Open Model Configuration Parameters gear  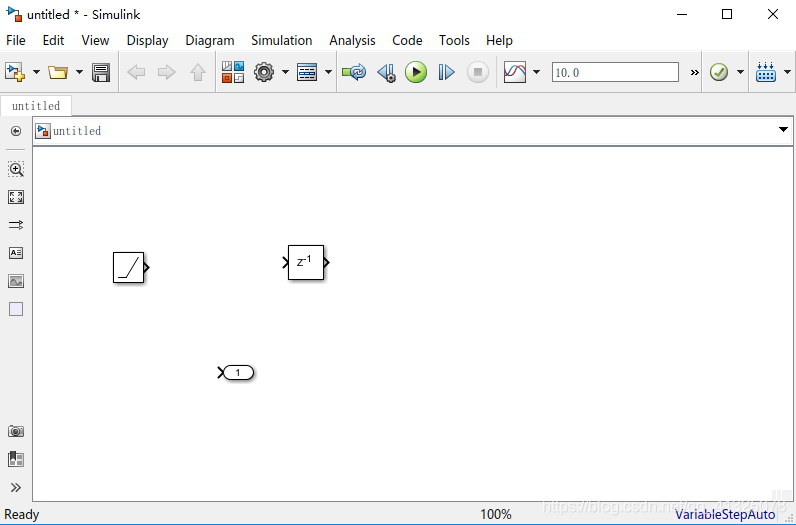[x=264, y=72]
